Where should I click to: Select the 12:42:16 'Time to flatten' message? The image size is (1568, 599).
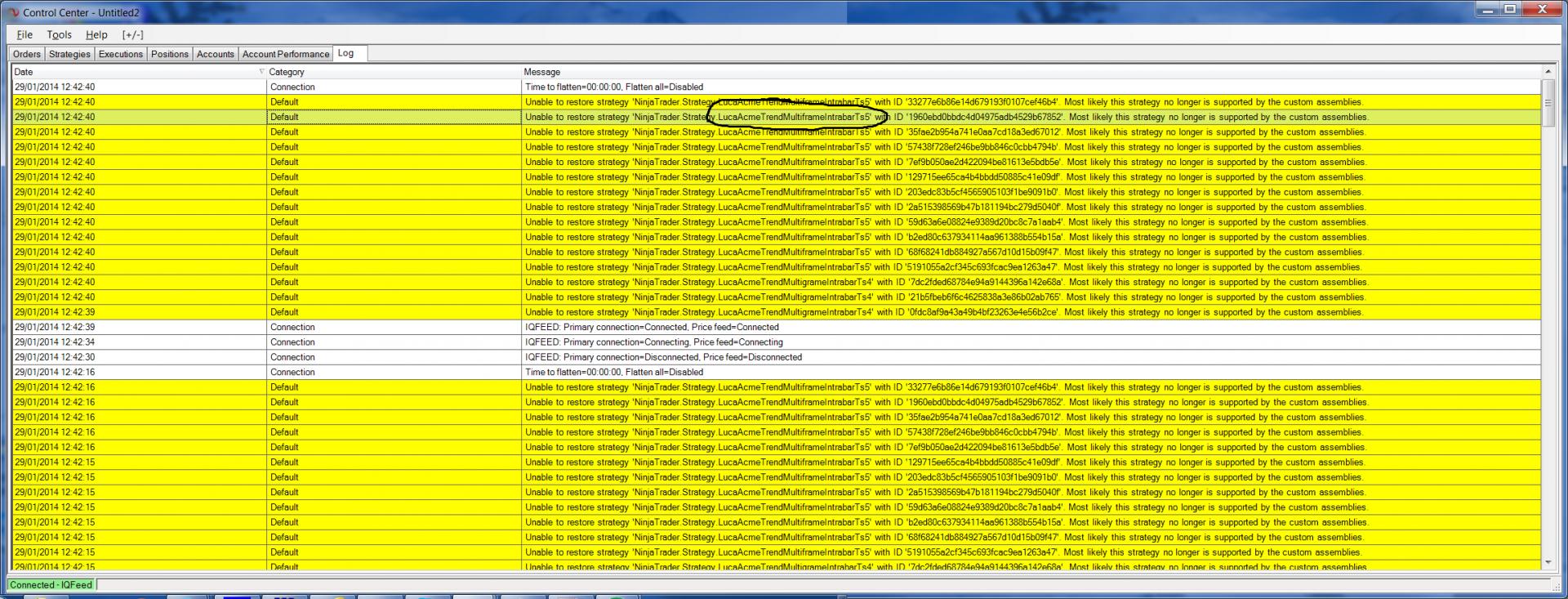click(x=1031, y=372)
